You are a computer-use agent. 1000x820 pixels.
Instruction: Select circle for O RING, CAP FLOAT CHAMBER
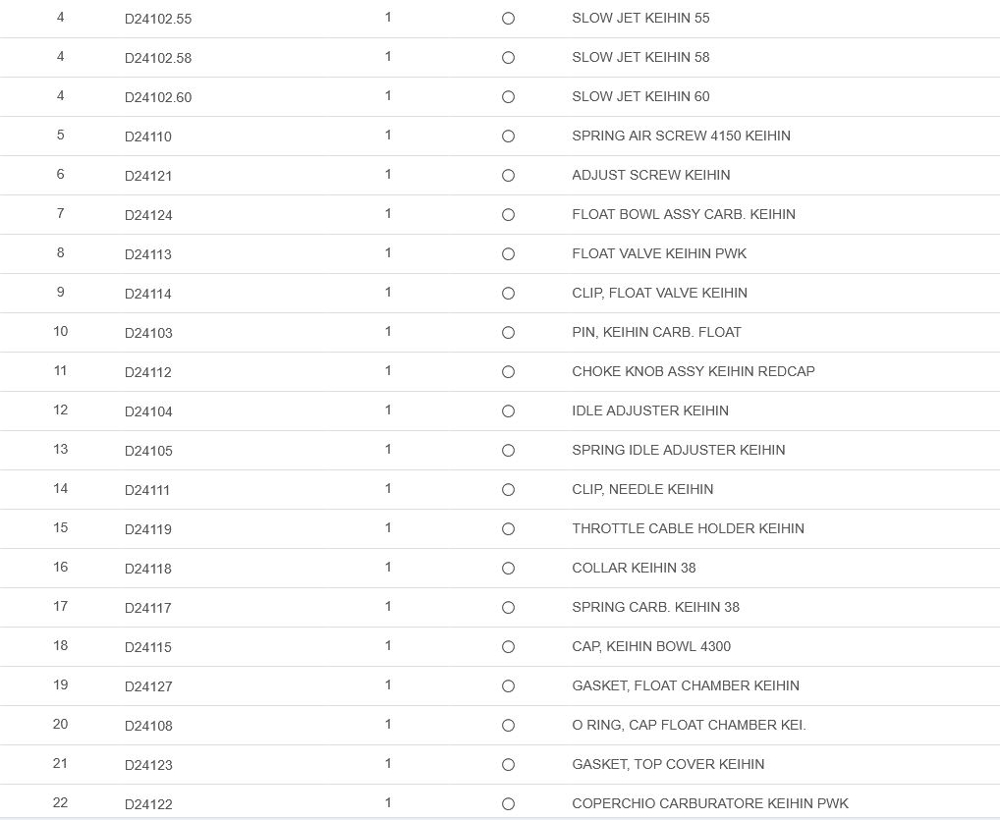(508, 725)
